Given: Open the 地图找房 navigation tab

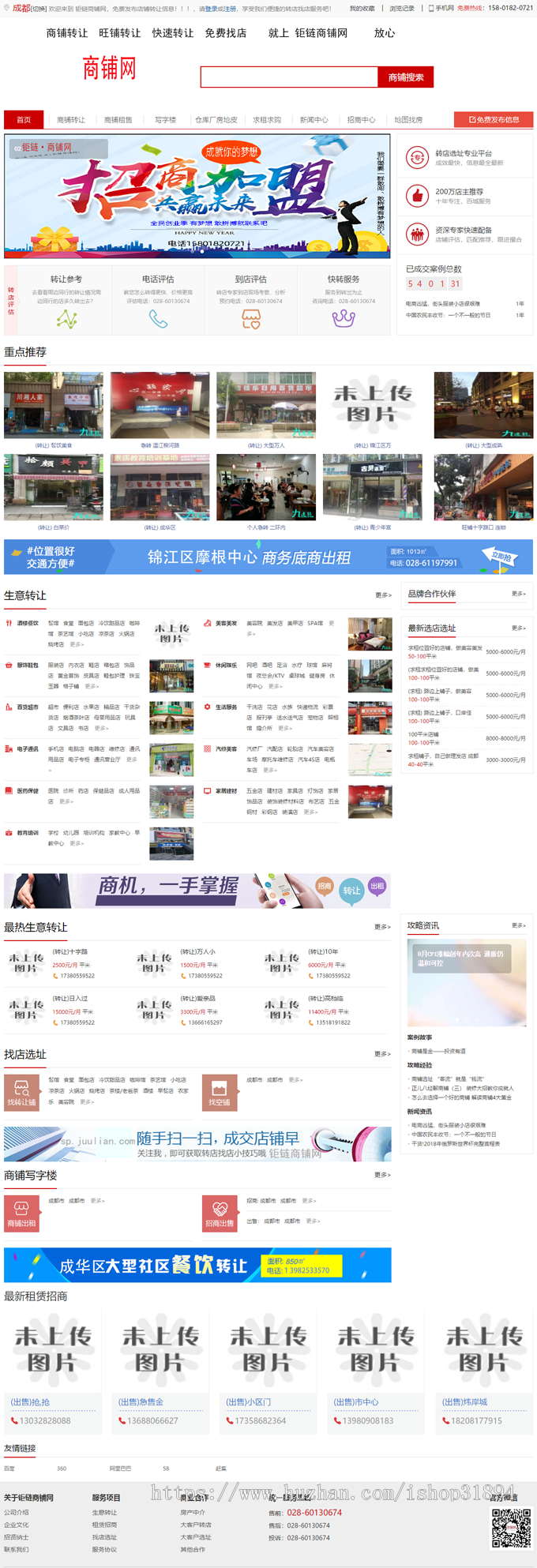Looking at the screenshot, I should tap(408, 120).
